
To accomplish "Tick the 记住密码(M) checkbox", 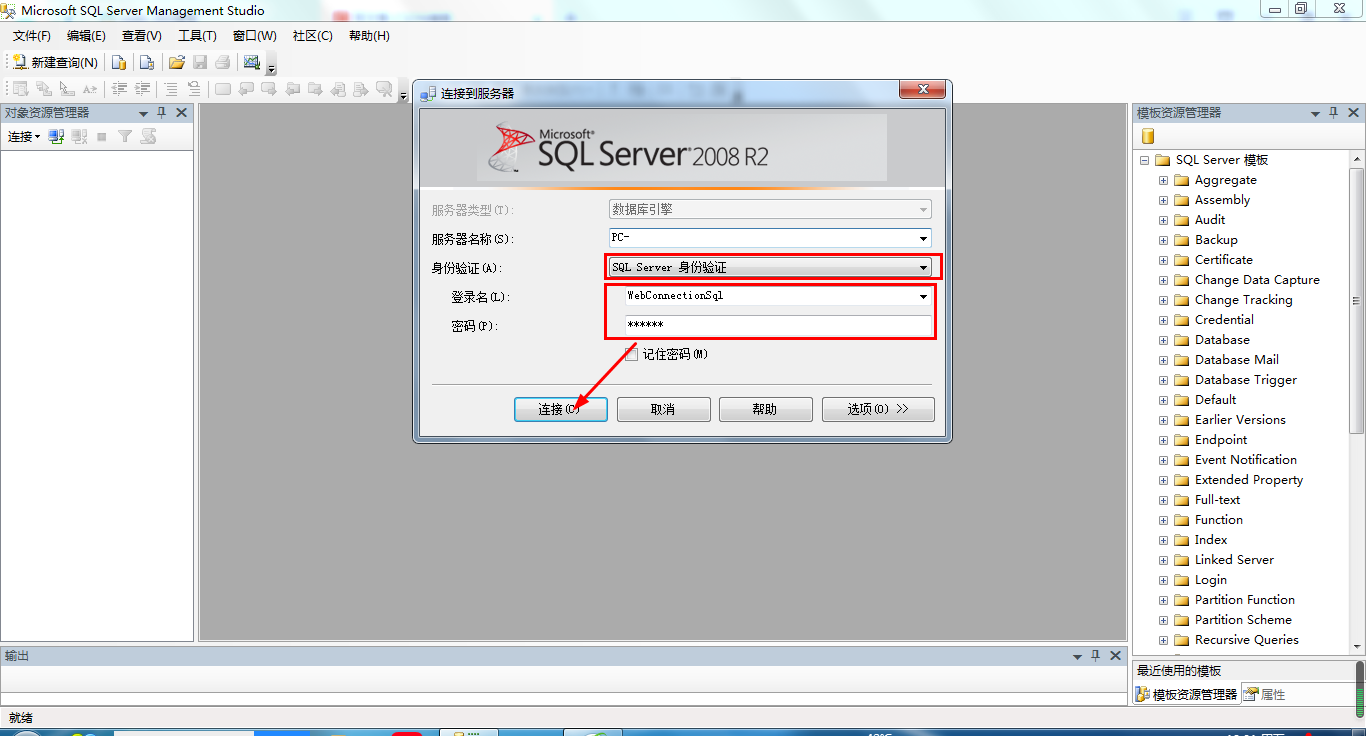I will (x=631, y=354).
